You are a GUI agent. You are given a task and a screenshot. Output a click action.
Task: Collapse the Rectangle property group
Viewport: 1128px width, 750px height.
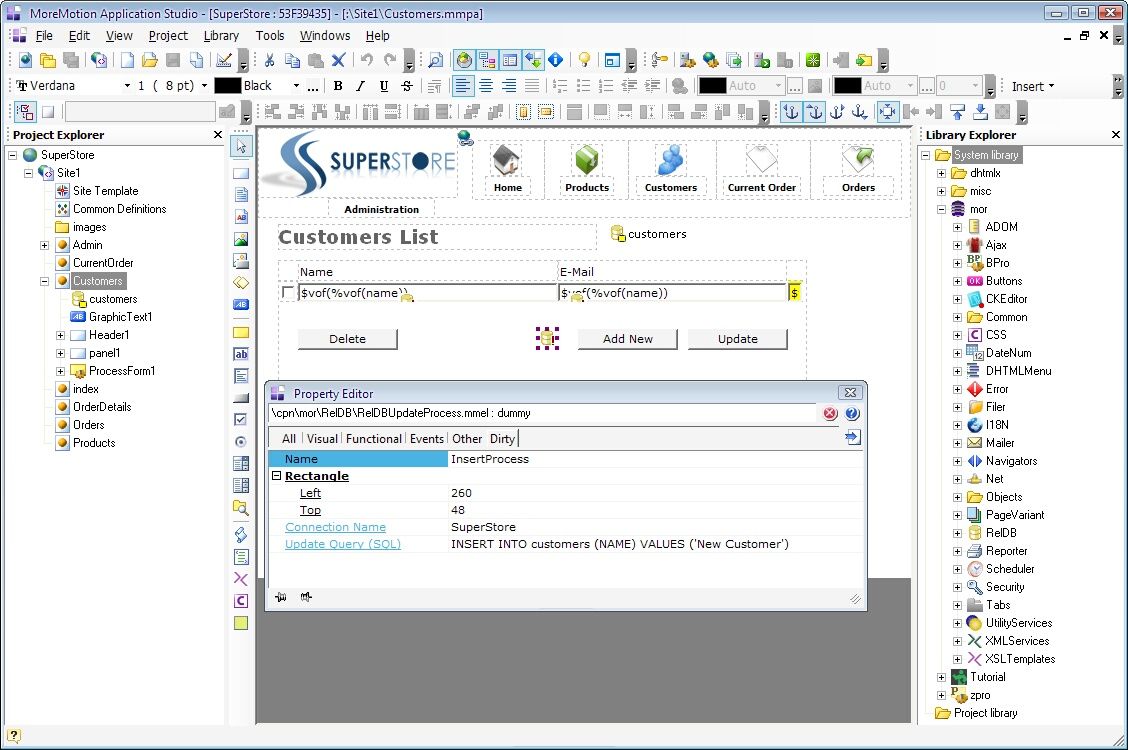pos(277,476)
